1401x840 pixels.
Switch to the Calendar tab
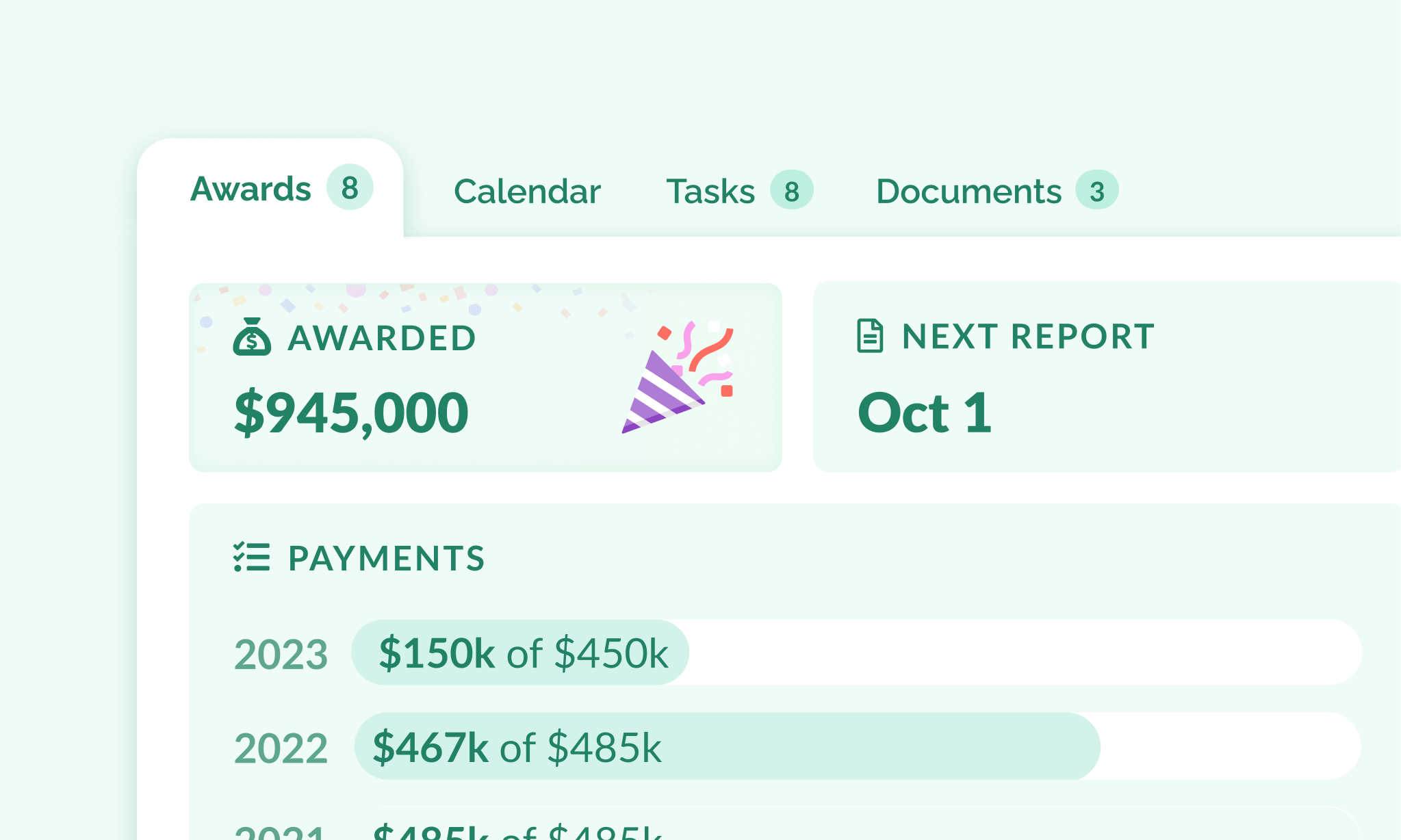point(527,192)
